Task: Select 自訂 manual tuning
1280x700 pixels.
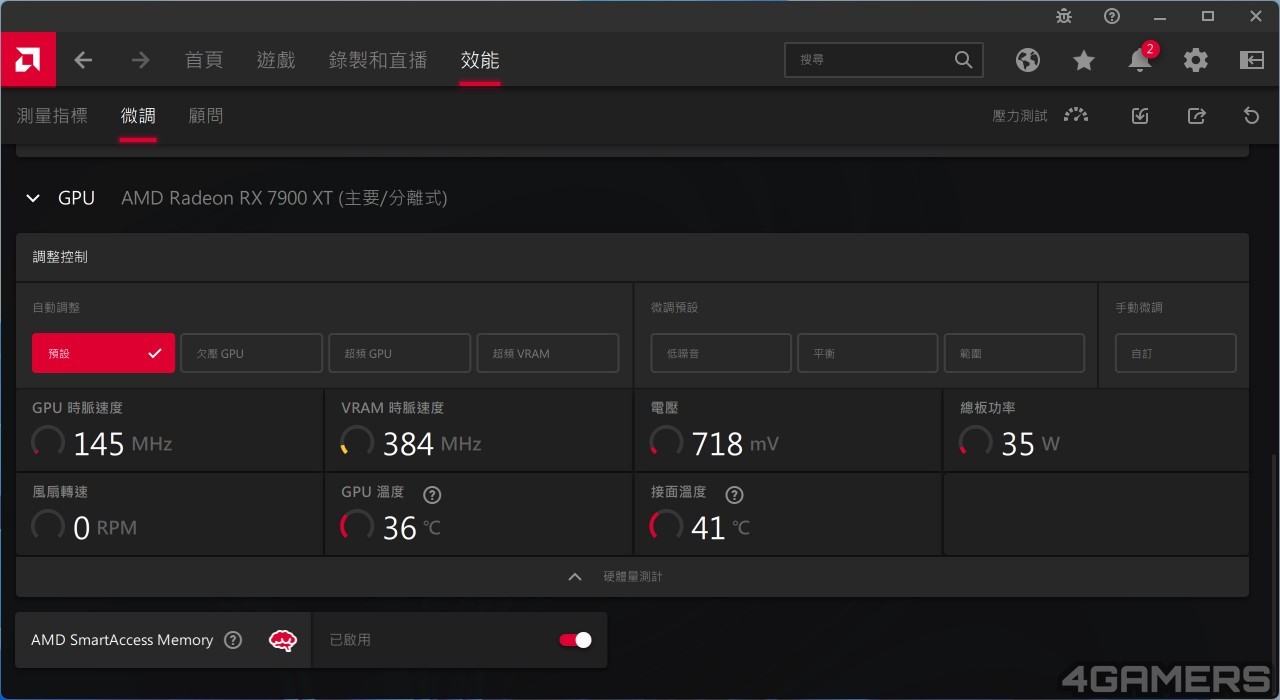Action: (x=1176, y=353)
